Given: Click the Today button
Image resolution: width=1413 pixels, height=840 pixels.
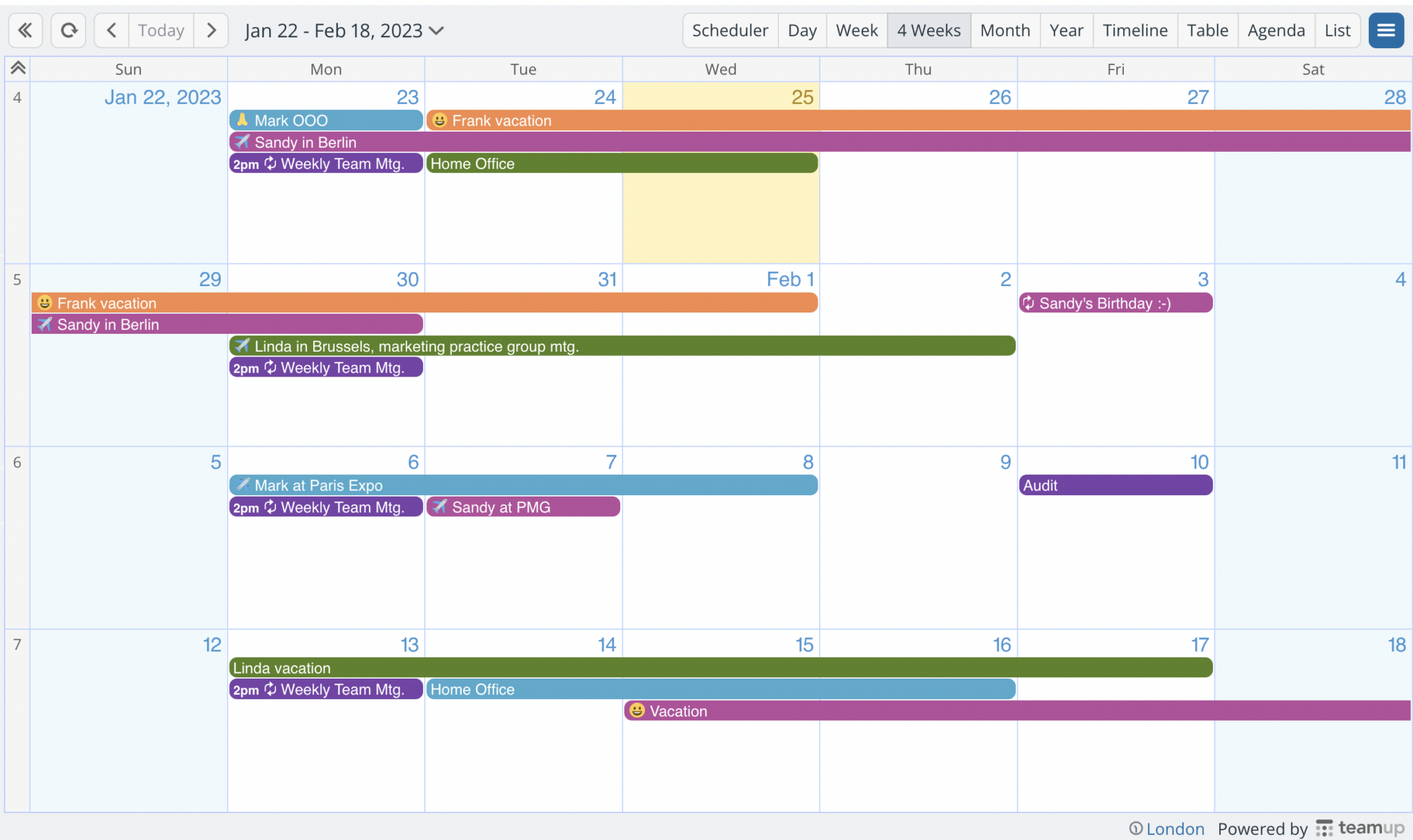Looking at the screenshot, I should (x=161, y=30).
